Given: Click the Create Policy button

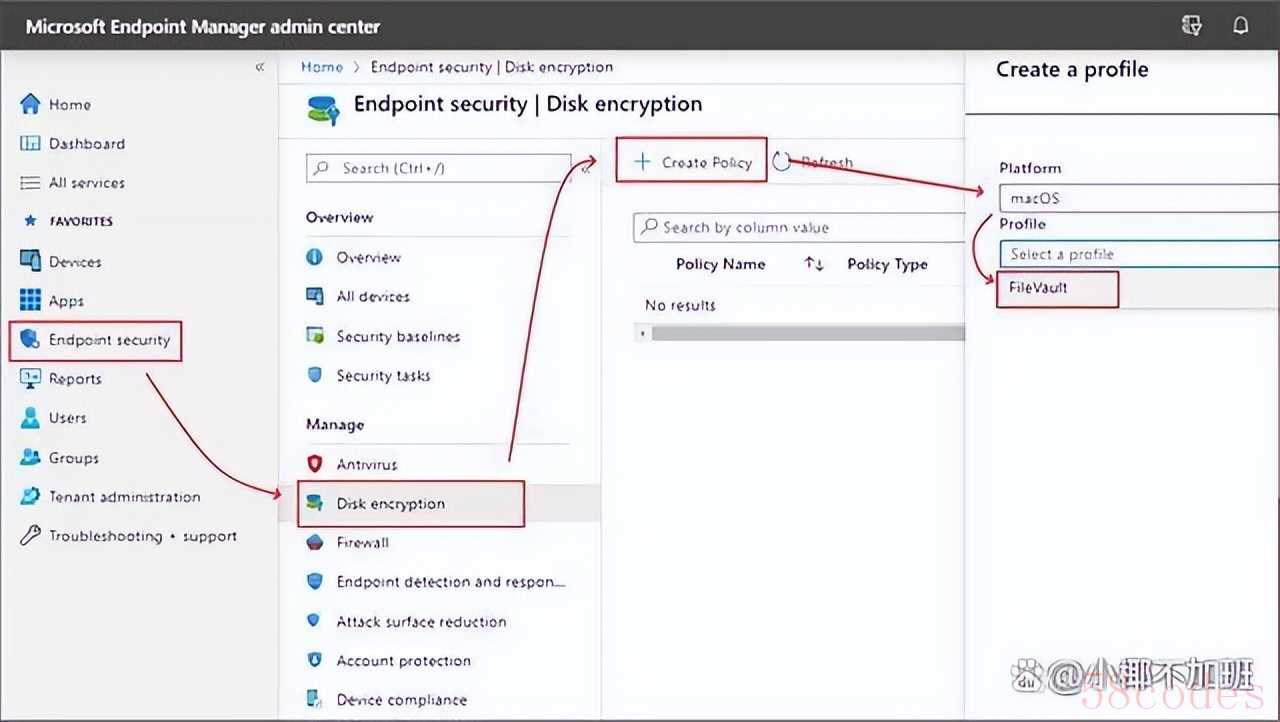Looking at the screenshot, I should coord(691,160).
